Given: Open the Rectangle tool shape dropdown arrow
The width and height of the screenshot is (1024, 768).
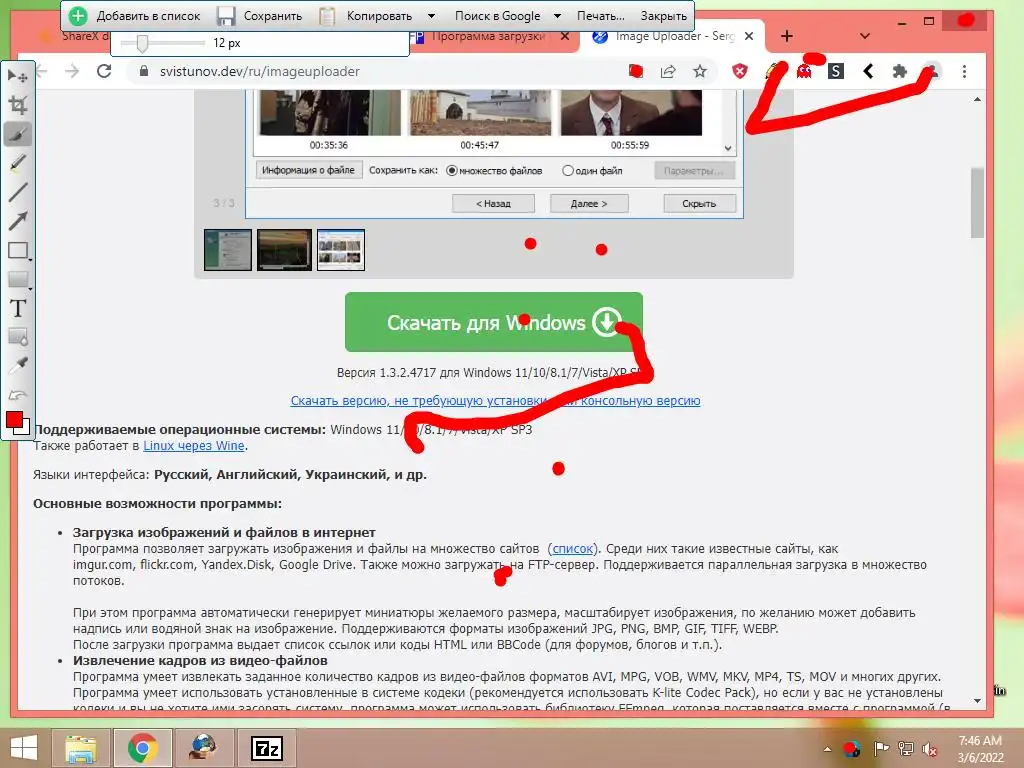Looking at the screenshot, I should point(30,259).
